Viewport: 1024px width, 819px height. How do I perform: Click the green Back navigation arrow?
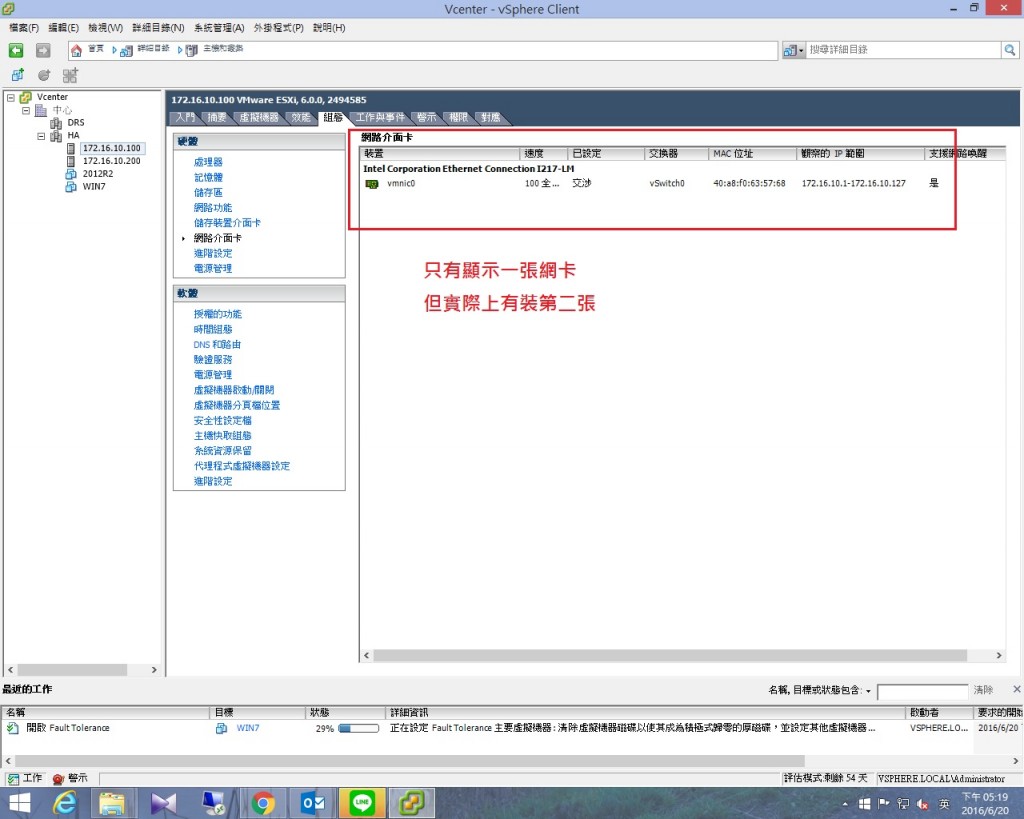click(16, 50)
